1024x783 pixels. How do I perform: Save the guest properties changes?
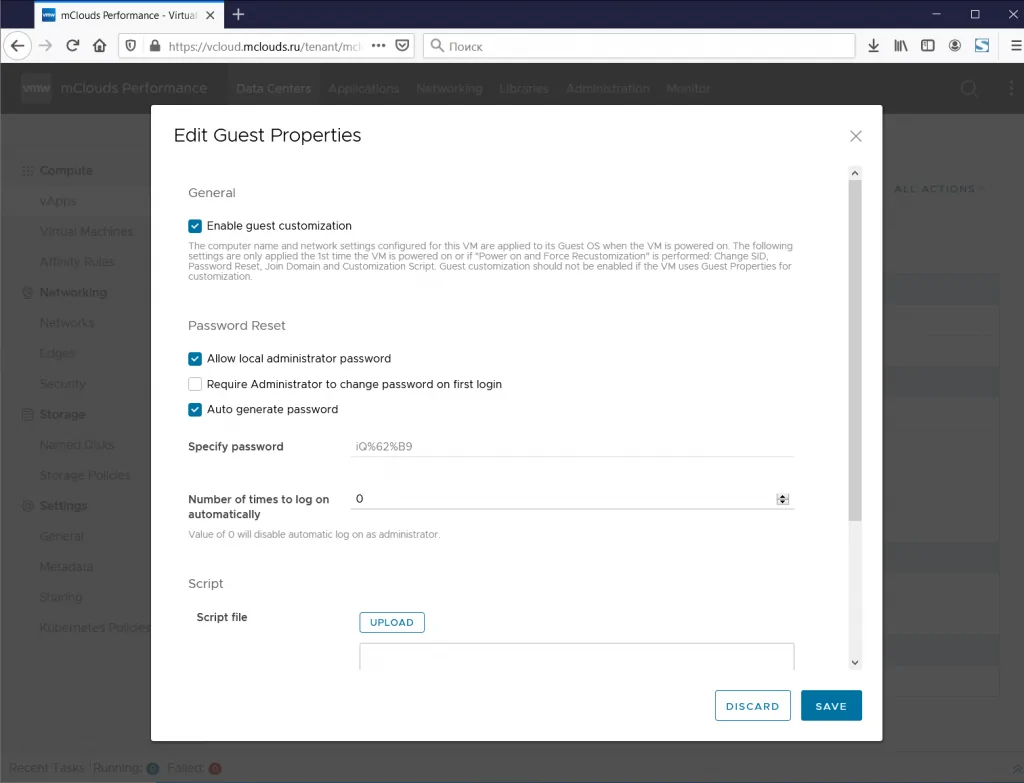[831, 706]
